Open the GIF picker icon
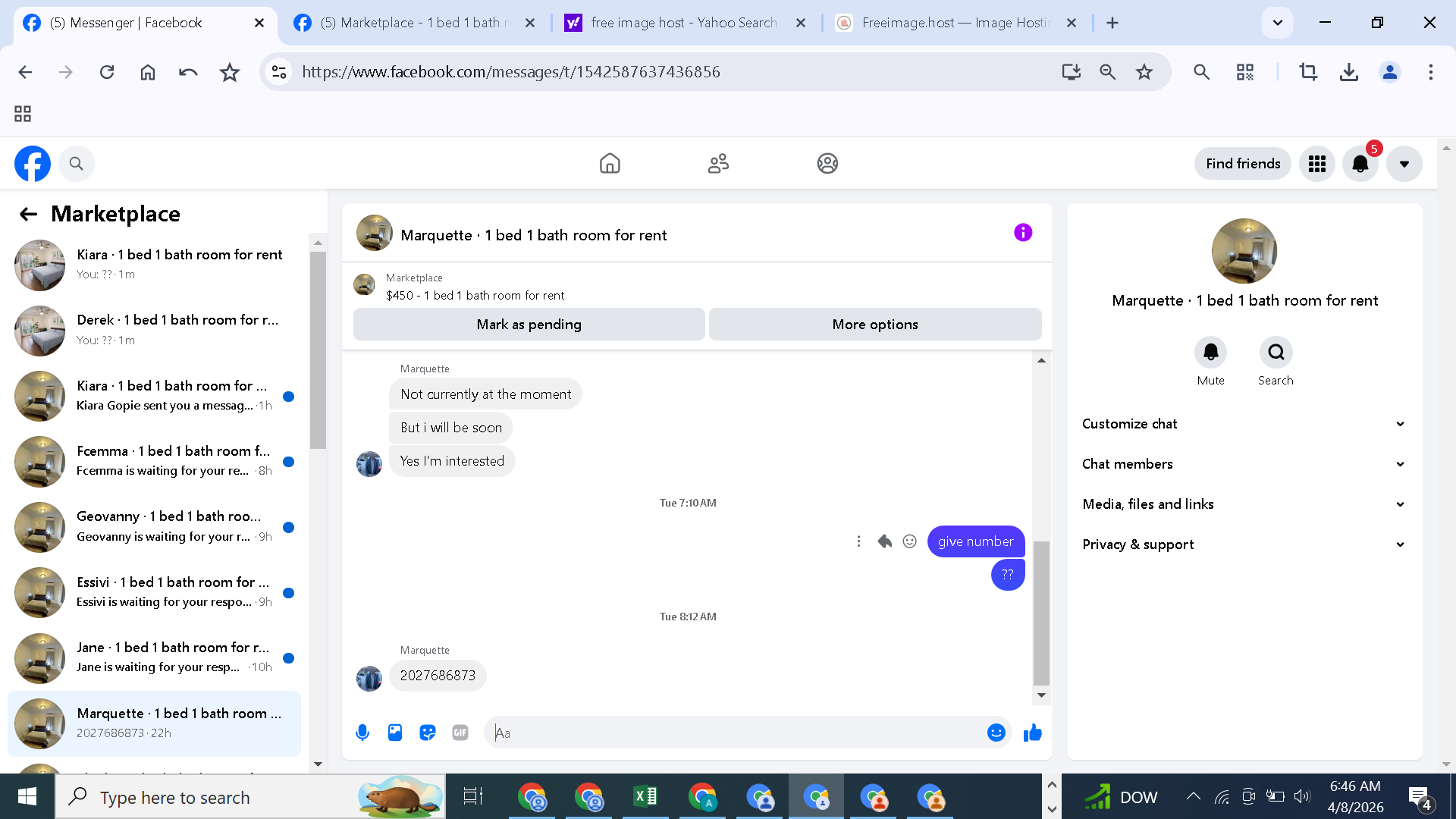The image size is (1456, 819). coord(460,733)
